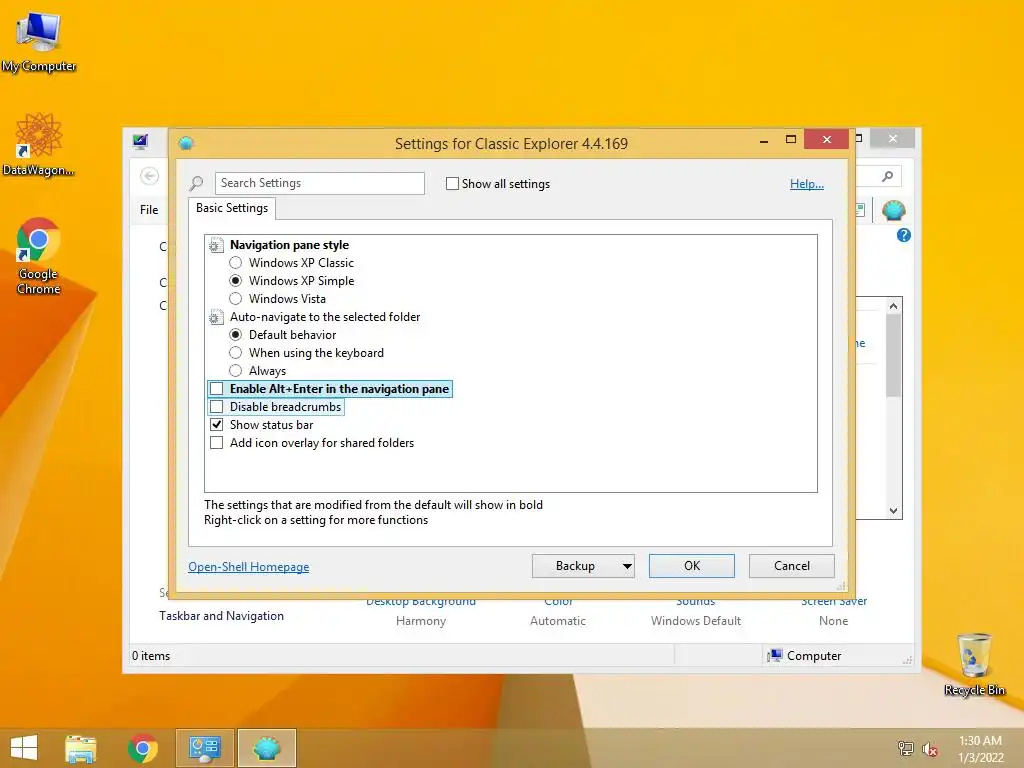Maximize the Classic Explorer settings dialog
Viewport: 1024px width, 768px height.
click(x=791, y=139)
